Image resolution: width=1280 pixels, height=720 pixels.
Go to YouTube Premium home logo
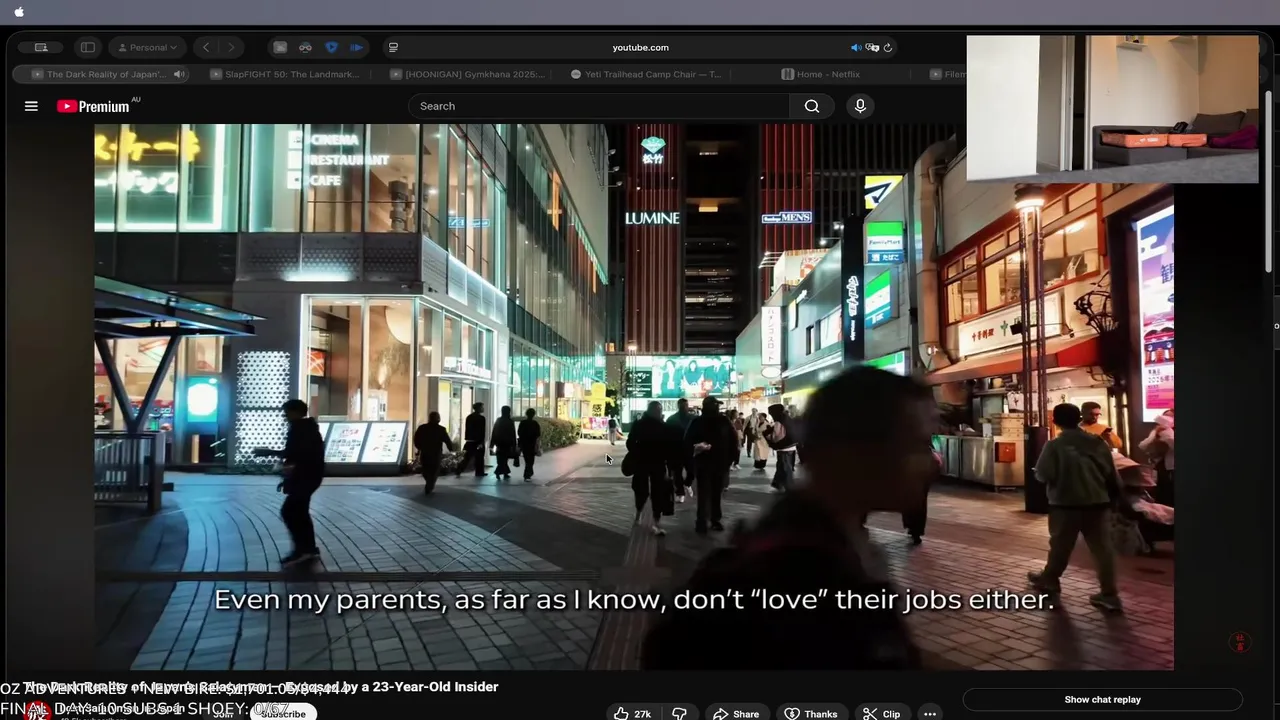coord(93,106)
